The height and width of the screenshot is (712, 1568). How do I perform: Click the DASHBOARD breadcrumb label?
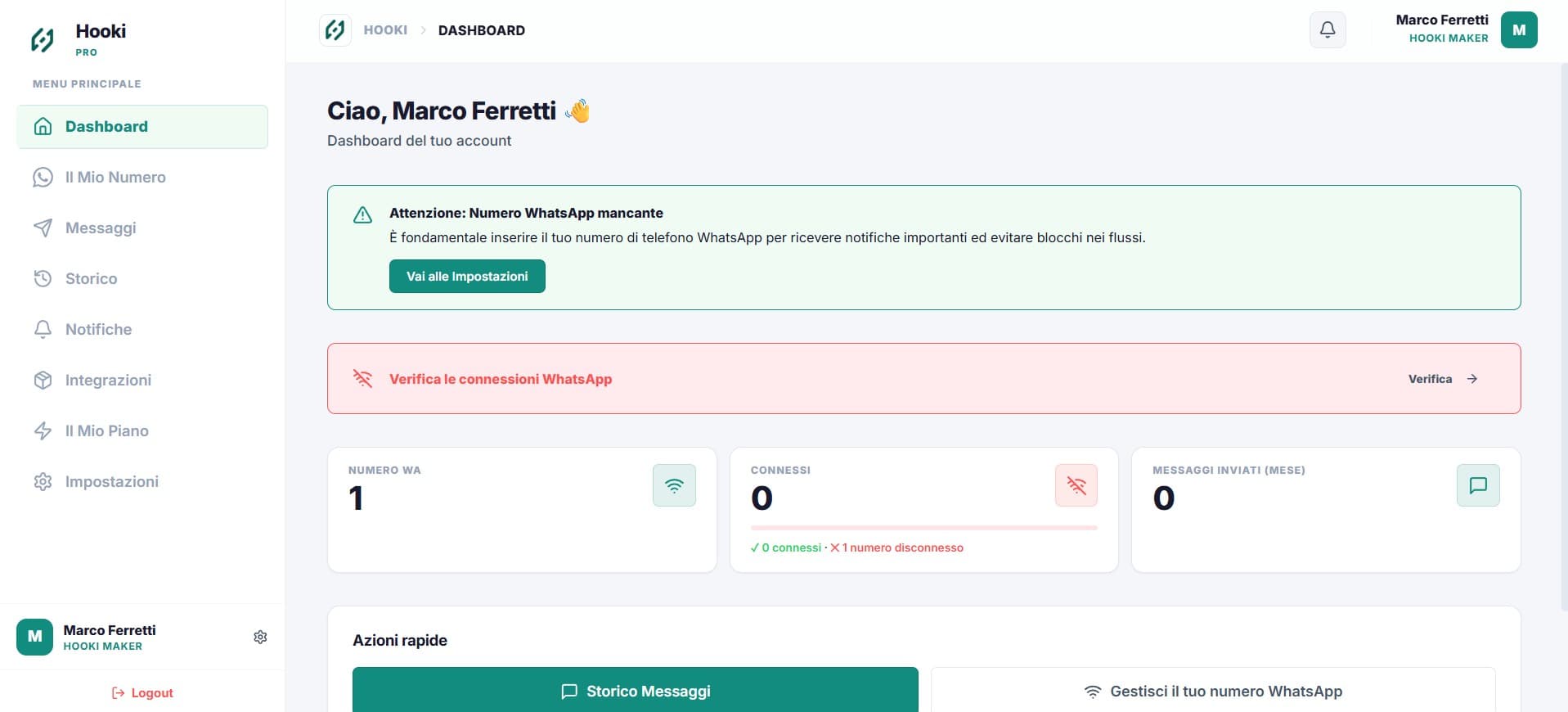coord(482,30)
